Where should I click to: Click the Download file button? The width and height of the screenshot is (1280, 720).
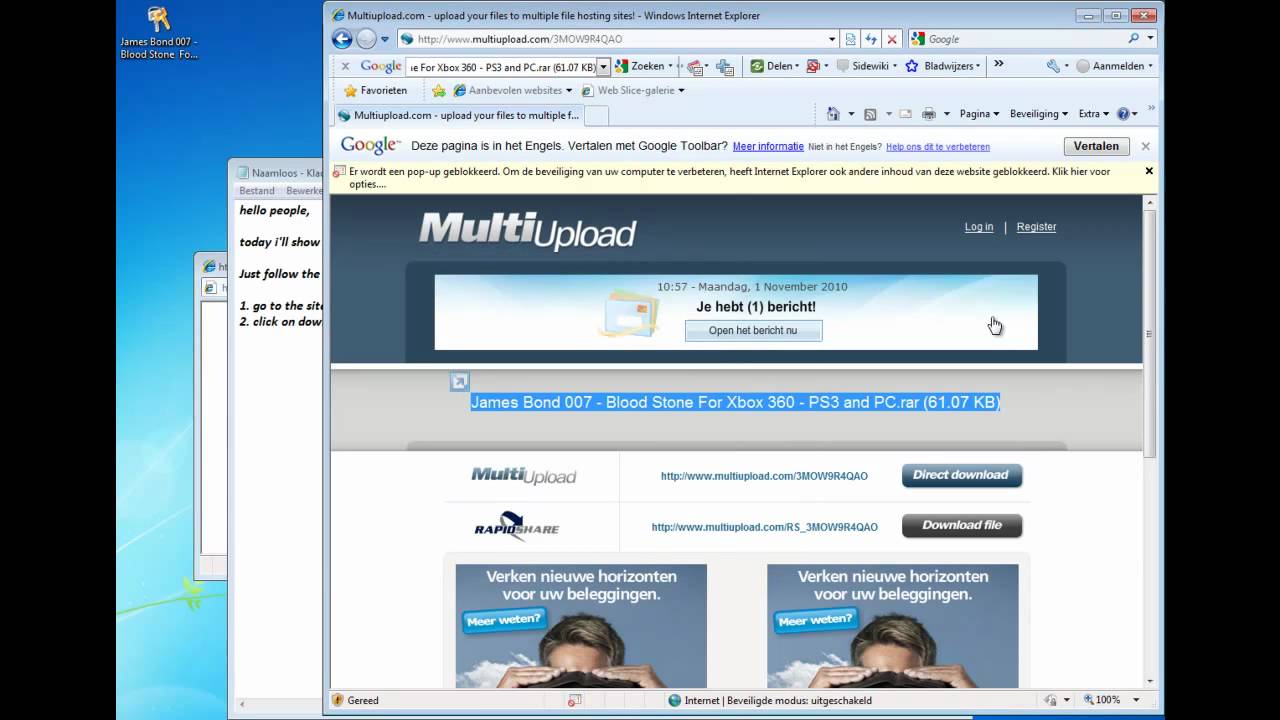(x=962, y=525)
